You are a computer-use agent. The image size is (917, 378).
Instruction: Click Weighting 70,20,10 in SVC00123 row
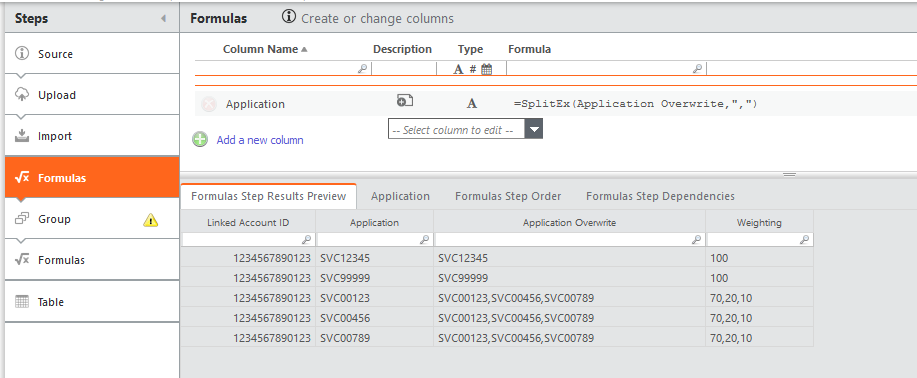coord(731,298)
